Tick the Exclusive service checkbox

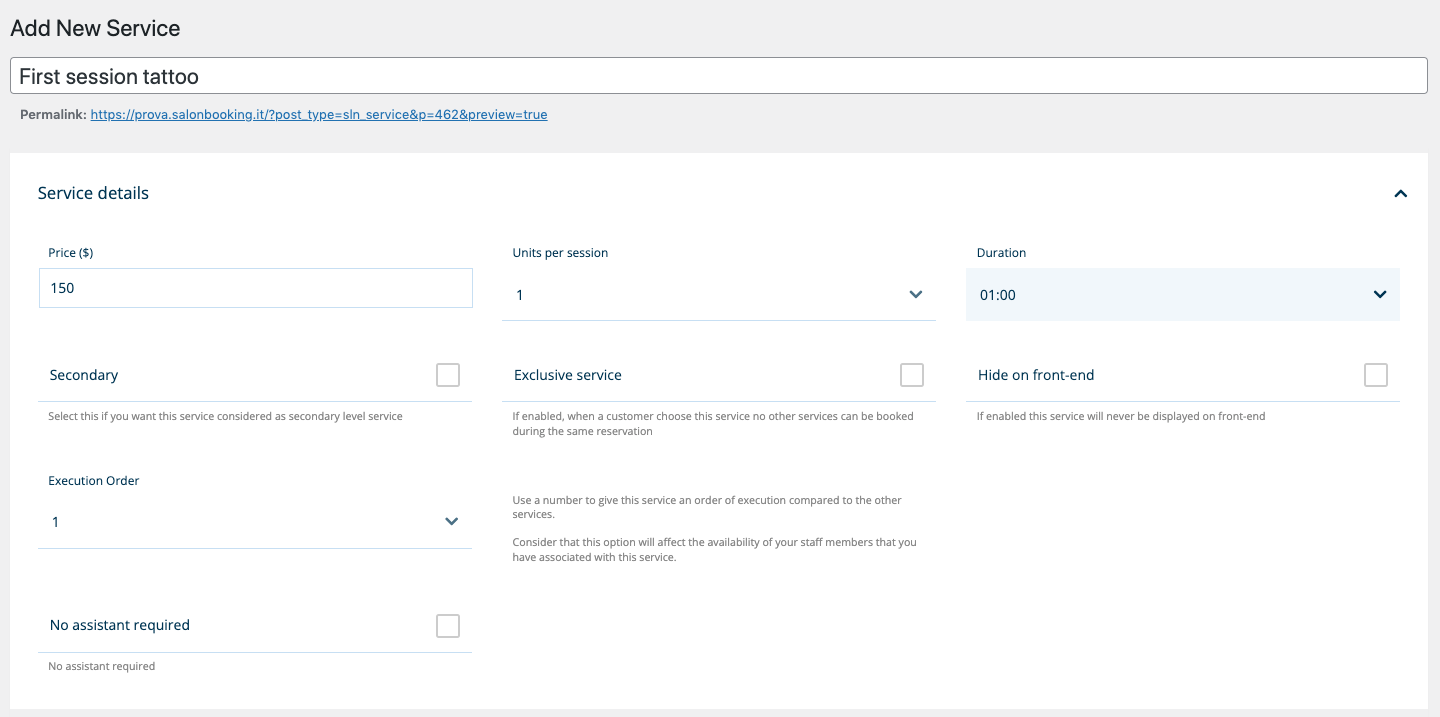(x=912, y=375)
